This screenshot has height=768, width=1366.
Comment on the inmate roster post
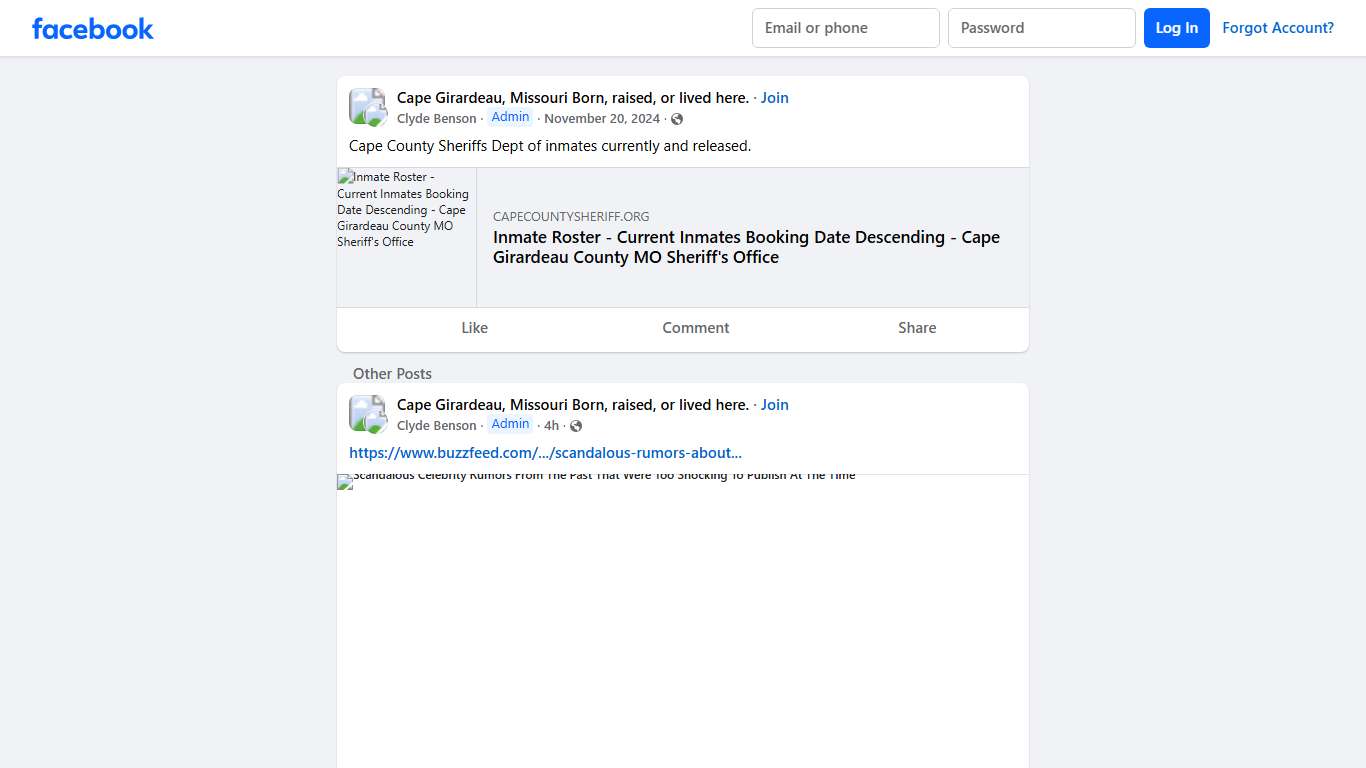[695, 328]
